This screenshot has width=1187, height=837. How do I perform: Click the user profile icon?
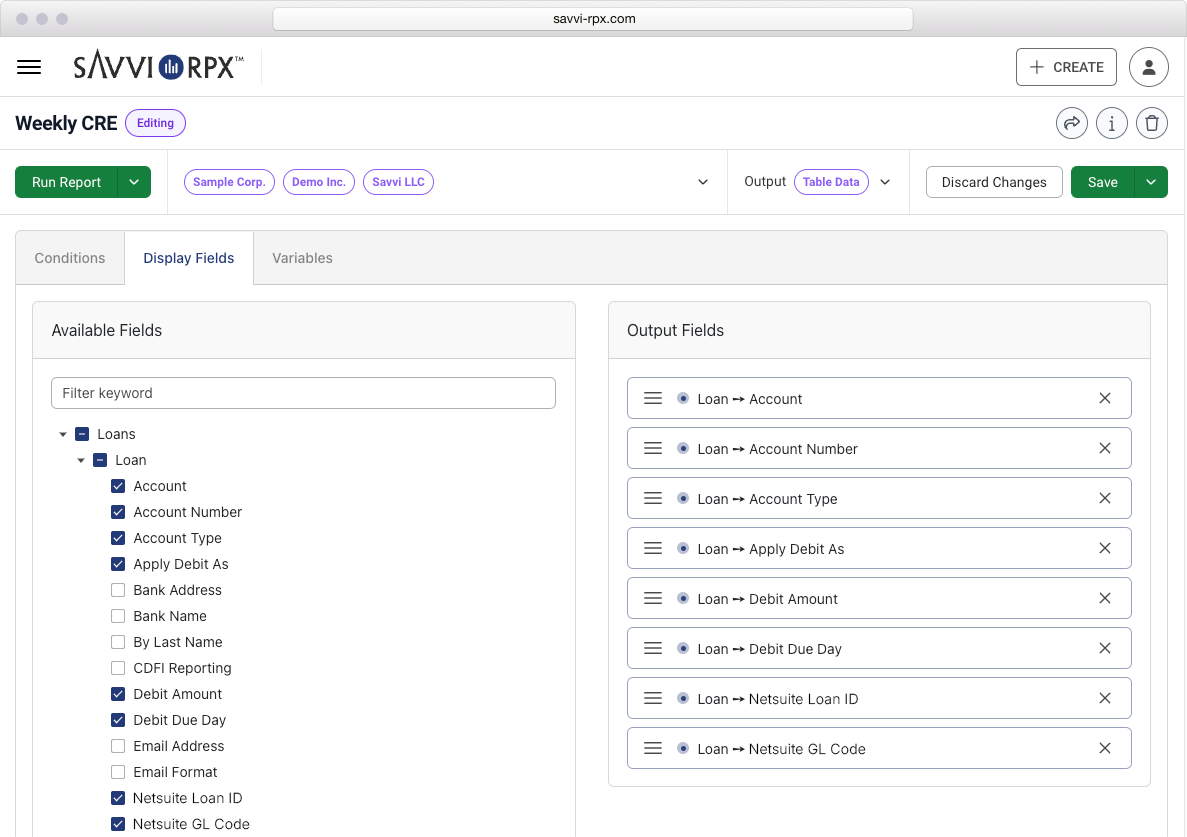click(1148, 67)
